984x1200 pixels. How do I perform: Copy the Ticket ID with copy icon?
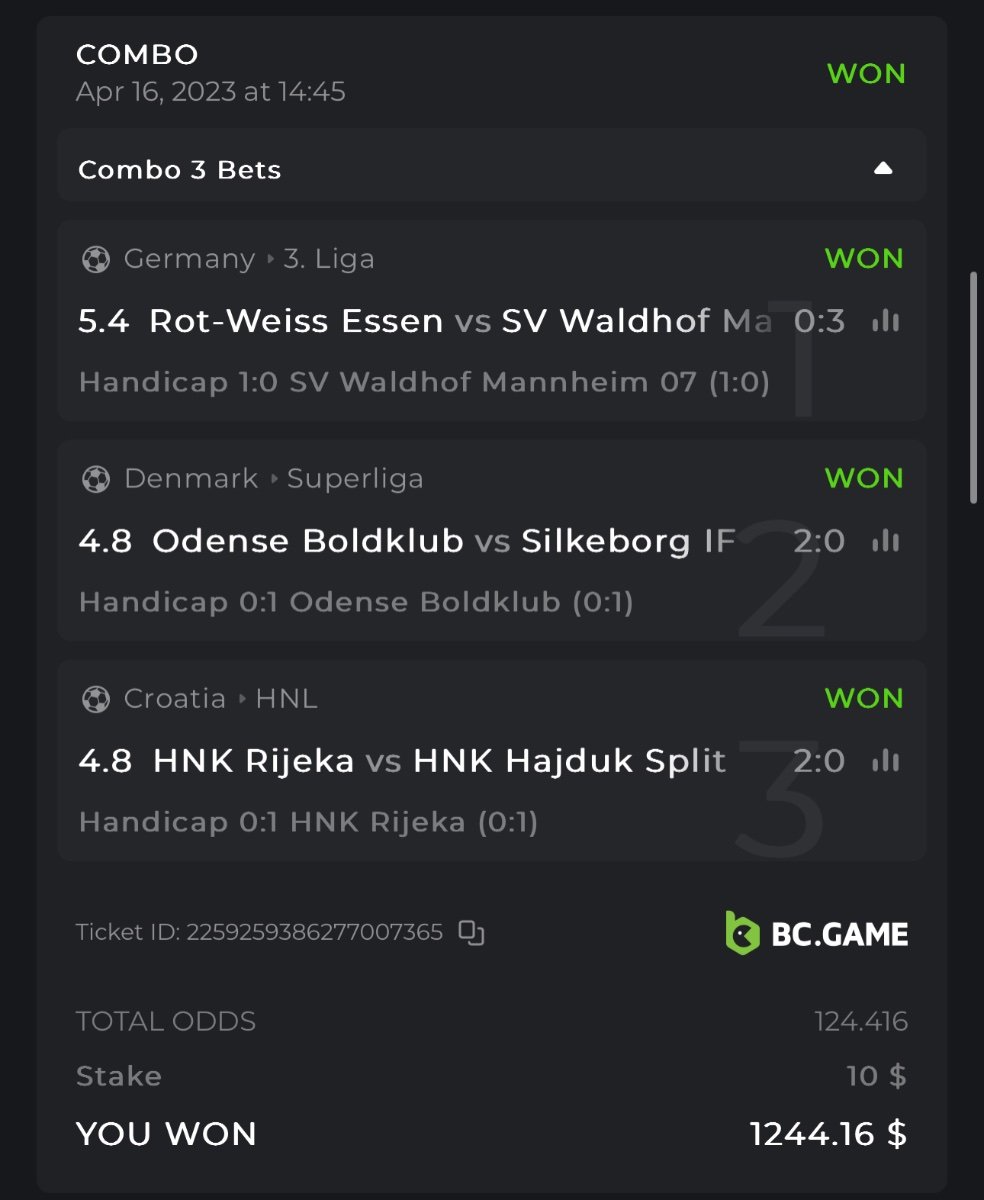[471, 933]
